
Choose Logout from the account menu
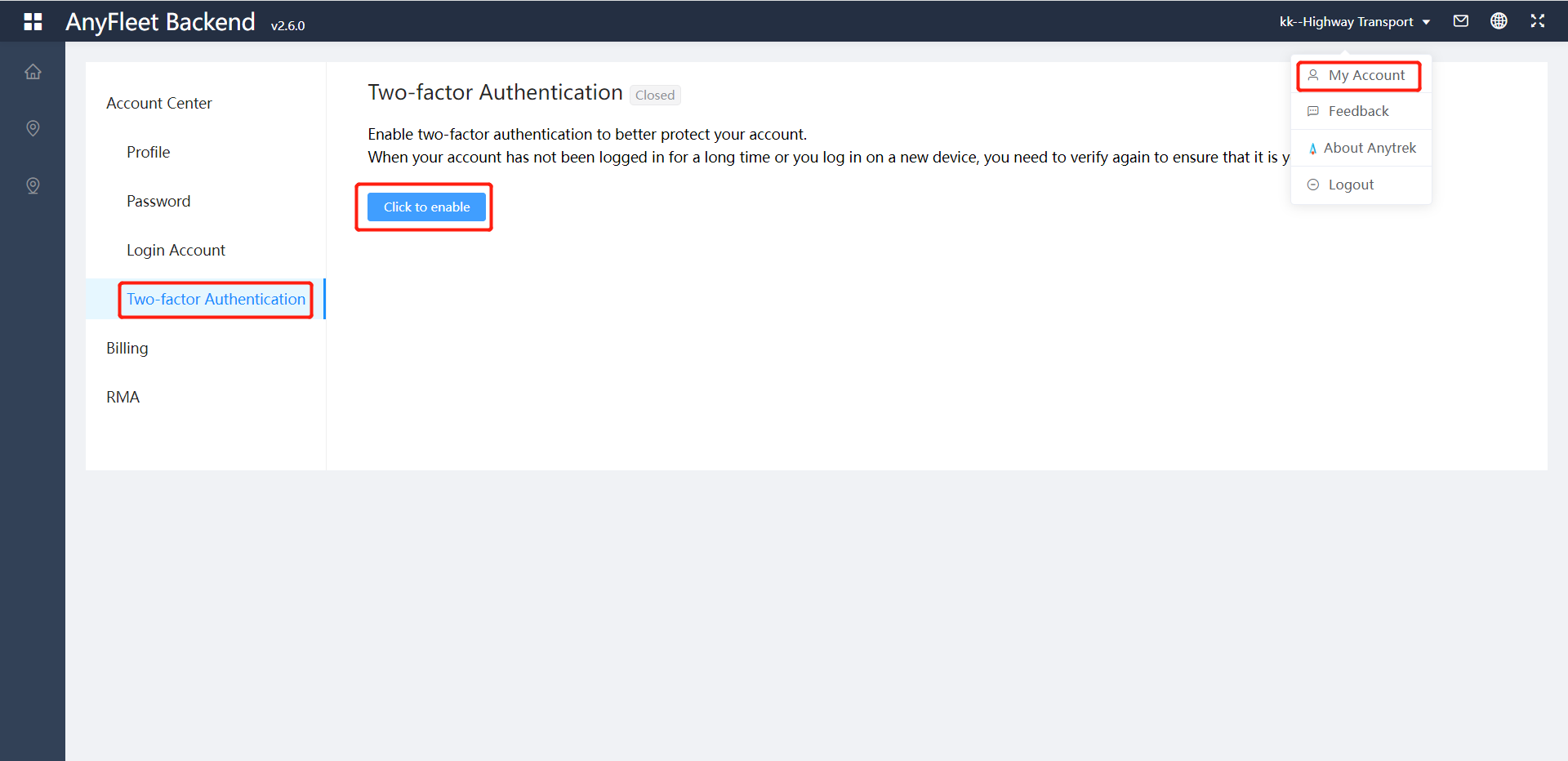(1350, 185)
